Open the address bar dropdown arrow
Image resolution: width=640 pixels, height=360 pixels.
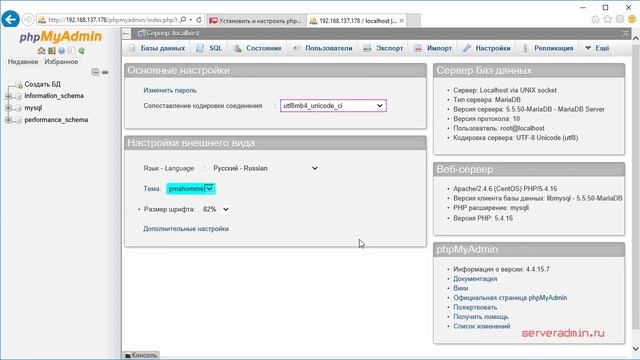191,20
